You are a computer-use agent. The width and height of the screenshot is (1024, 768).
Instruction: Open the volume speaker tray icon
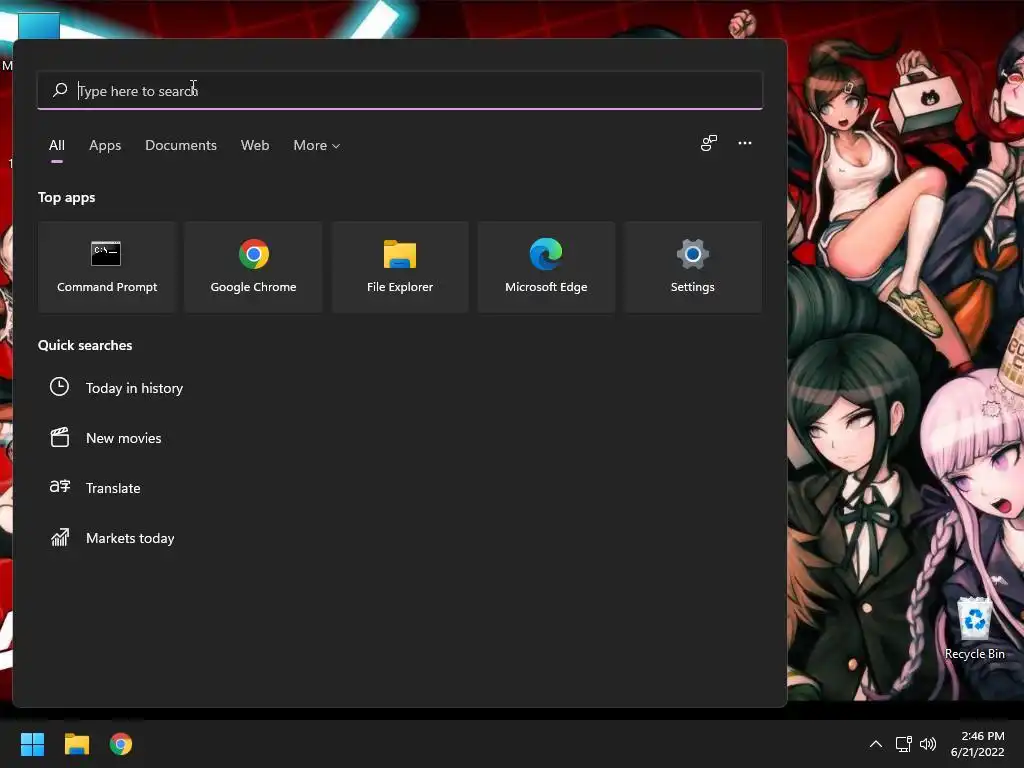pos(927,744)
